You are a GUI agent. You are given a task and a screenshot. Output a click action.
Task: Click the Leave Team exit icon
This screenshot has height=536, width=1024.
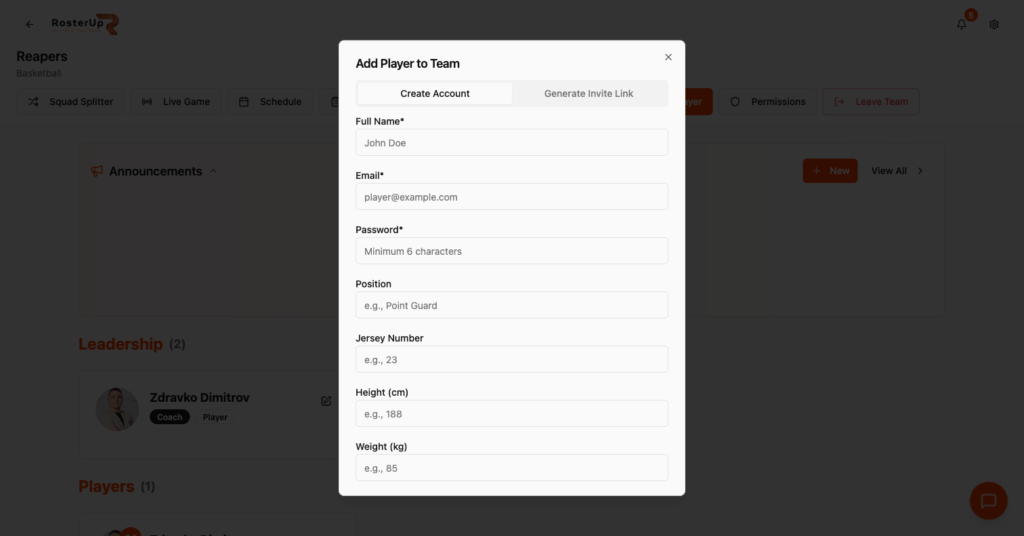tap(839, 102)
